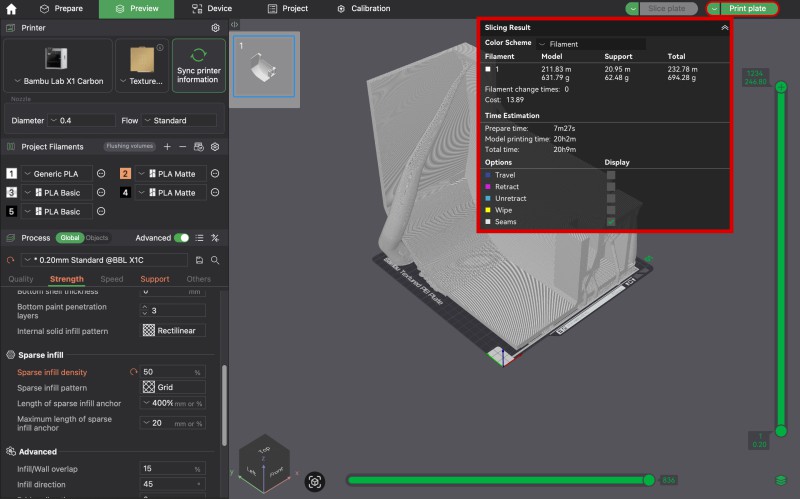Open the Bambu Lab X1 Carbon printer dropdown
800x499 pixels.
(58, 81)
